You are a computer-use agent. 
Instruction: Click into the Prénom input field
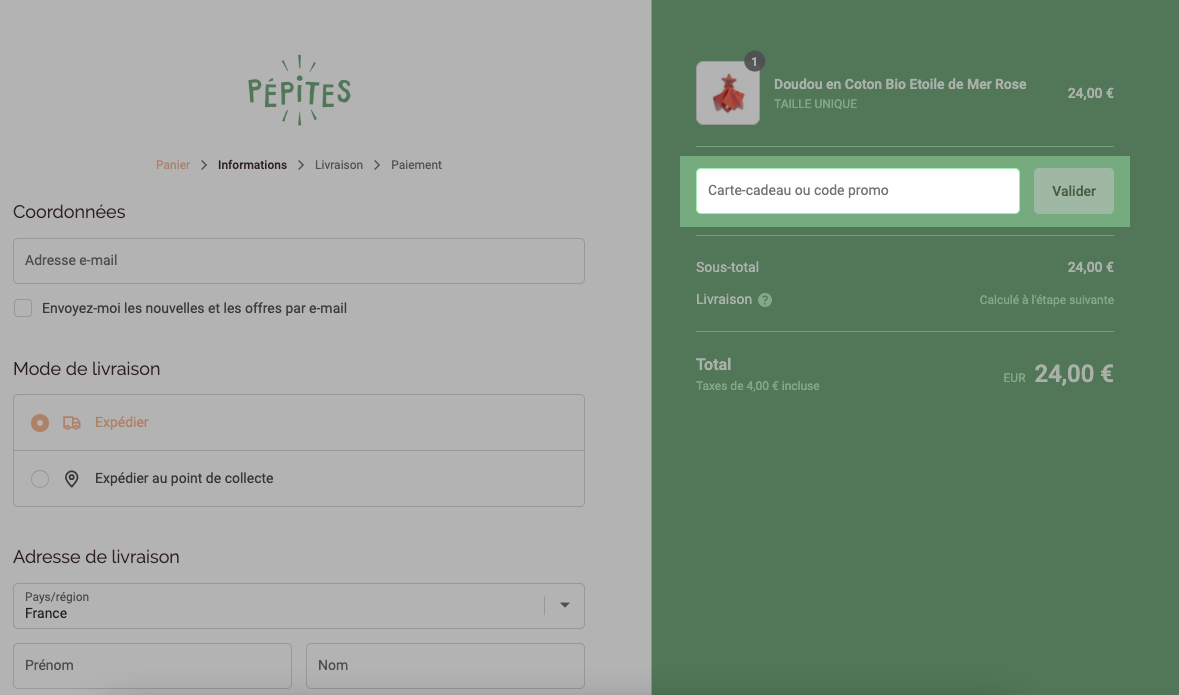tap(152, 666)
